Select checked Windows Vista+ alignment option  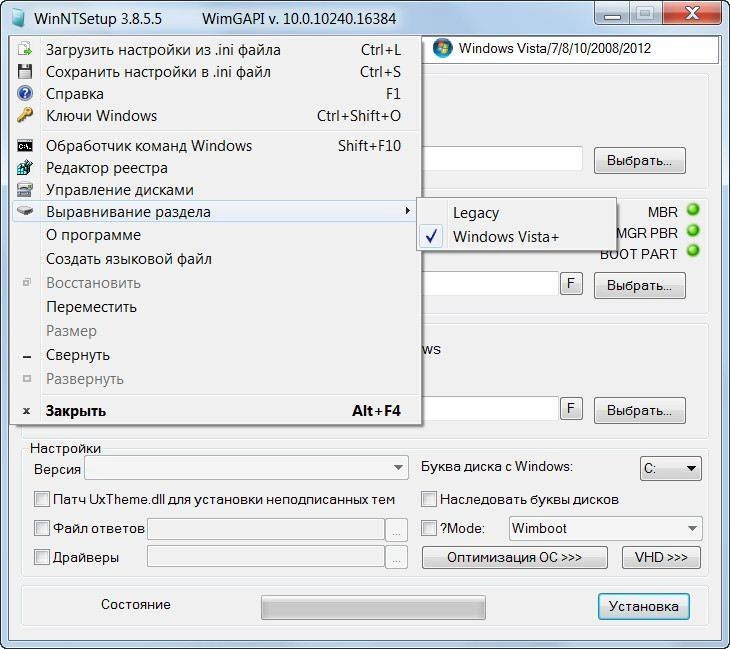(x=516, y=237)
